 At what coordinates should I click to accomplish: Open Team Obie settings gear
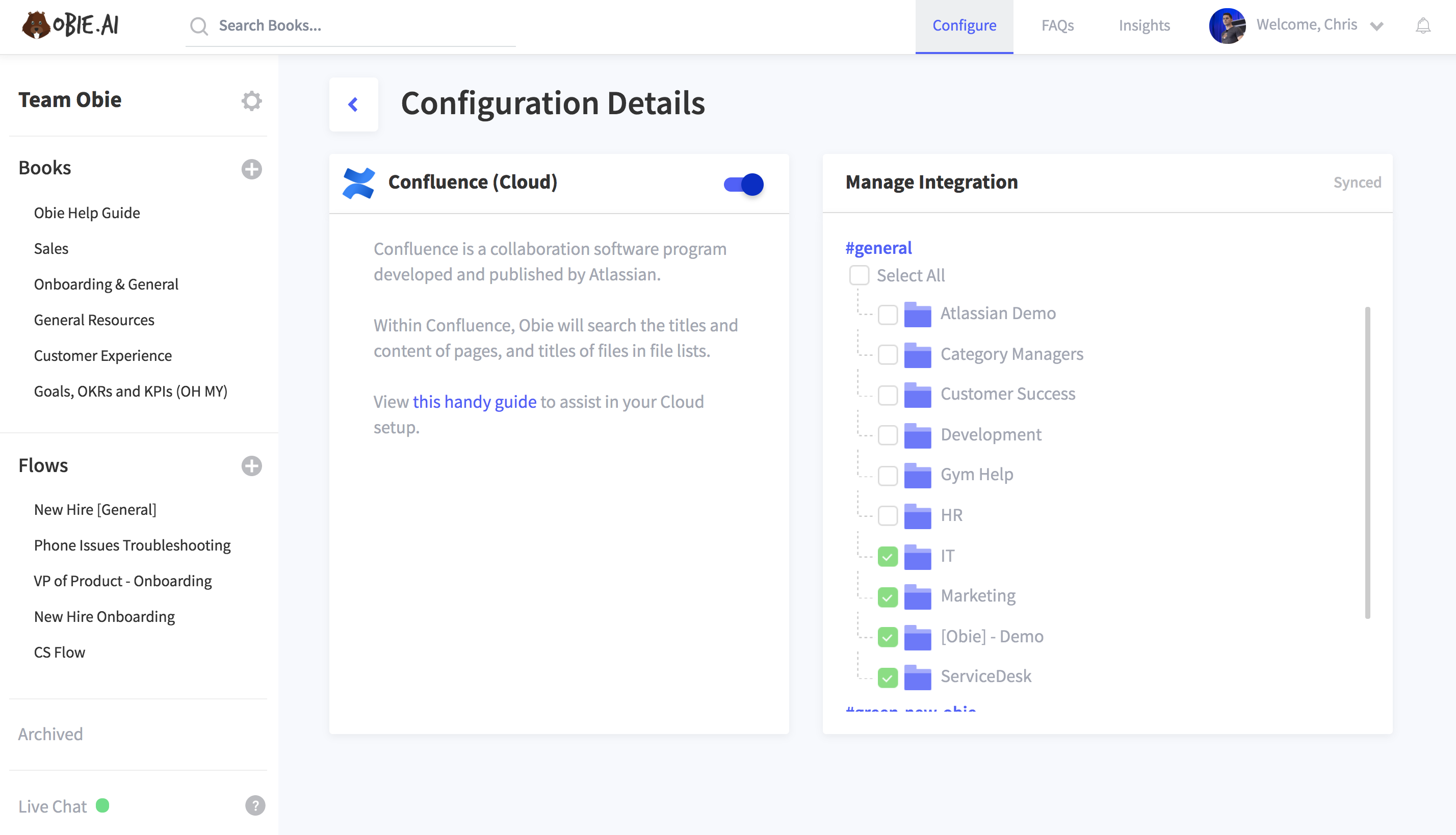click(251, 100)
